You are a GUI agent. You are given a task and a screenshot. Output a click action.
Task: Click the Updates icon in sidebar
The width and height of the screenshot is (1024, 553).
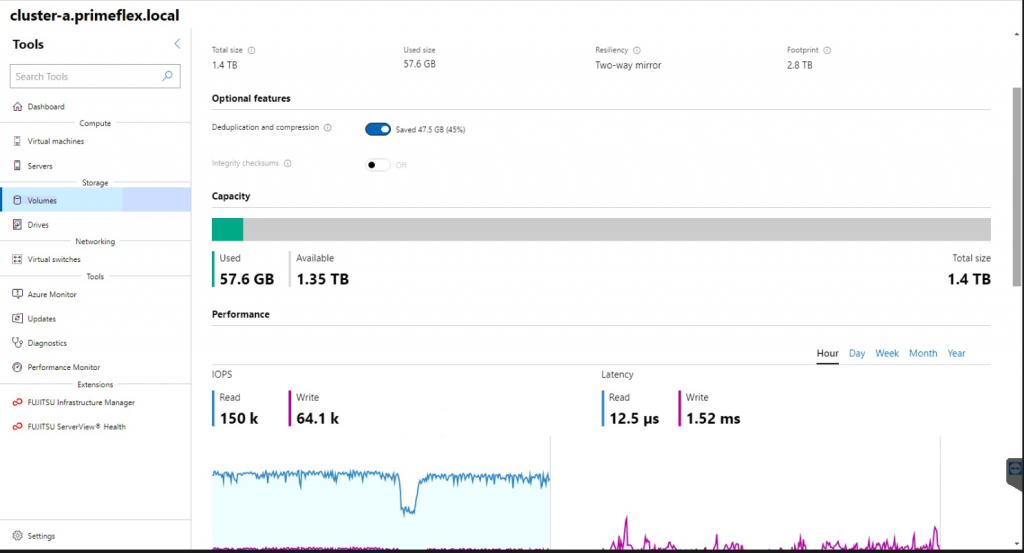pos(17,319)
